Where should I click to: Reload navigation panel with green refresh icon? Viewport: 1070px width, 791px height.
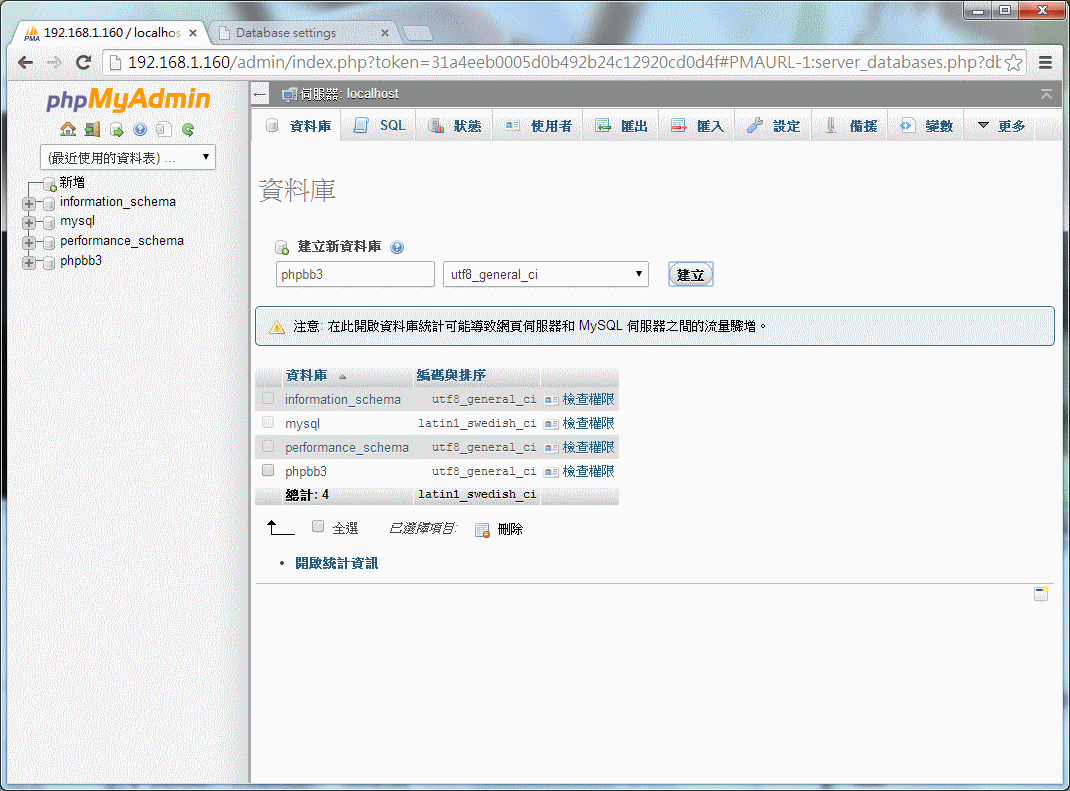click(188, 129)
